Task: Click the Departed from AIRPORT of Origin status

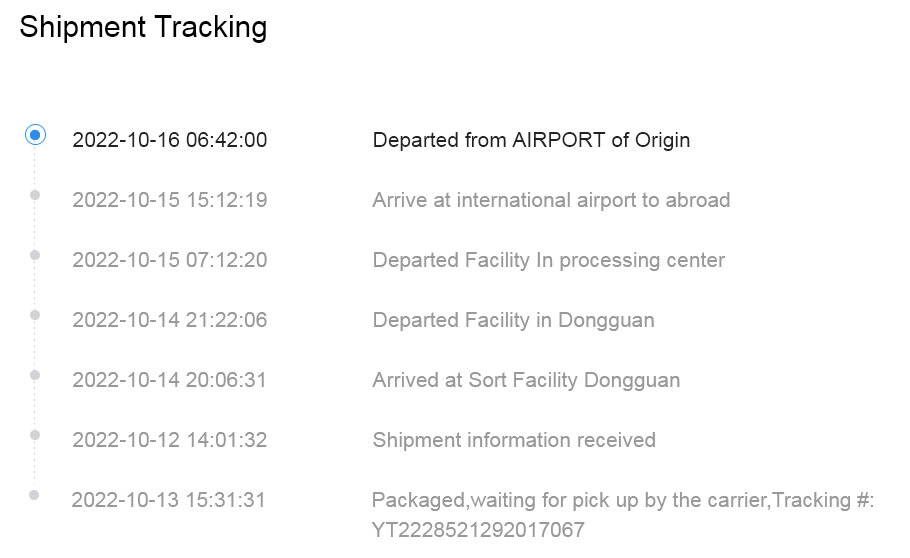Action: [531, 141]
